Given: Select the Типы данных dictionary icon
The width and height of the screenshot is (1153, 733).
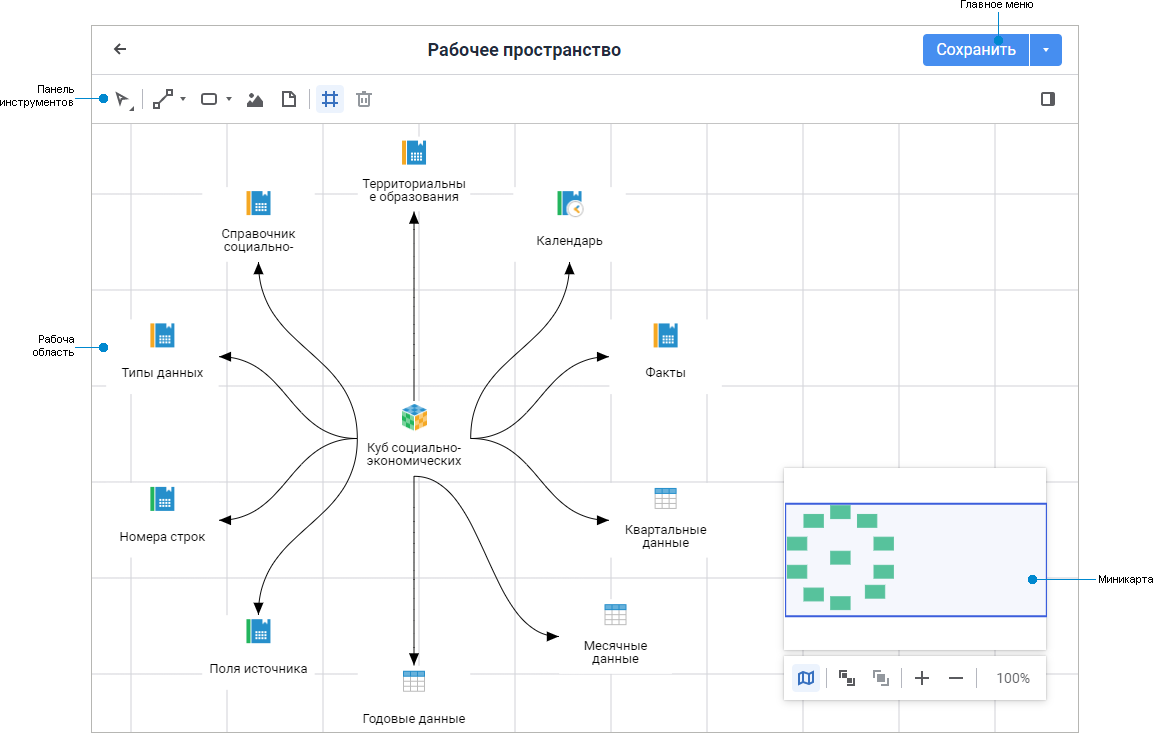Looking at the screenshot, I should pos(162,335).
